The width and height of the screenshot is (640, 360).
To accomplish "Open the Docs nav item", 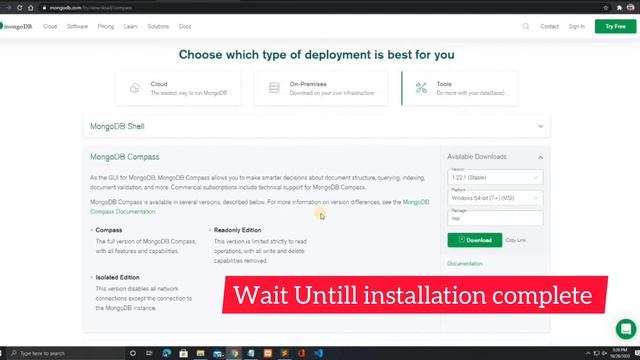I will pos(185,27).
